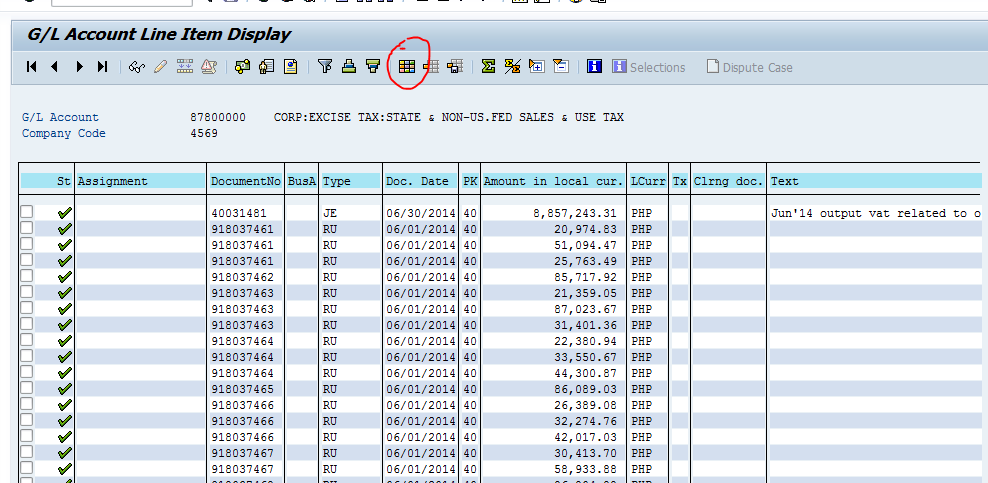Jump to the last item arrow

pyautogui.click(x=103, y=66)
